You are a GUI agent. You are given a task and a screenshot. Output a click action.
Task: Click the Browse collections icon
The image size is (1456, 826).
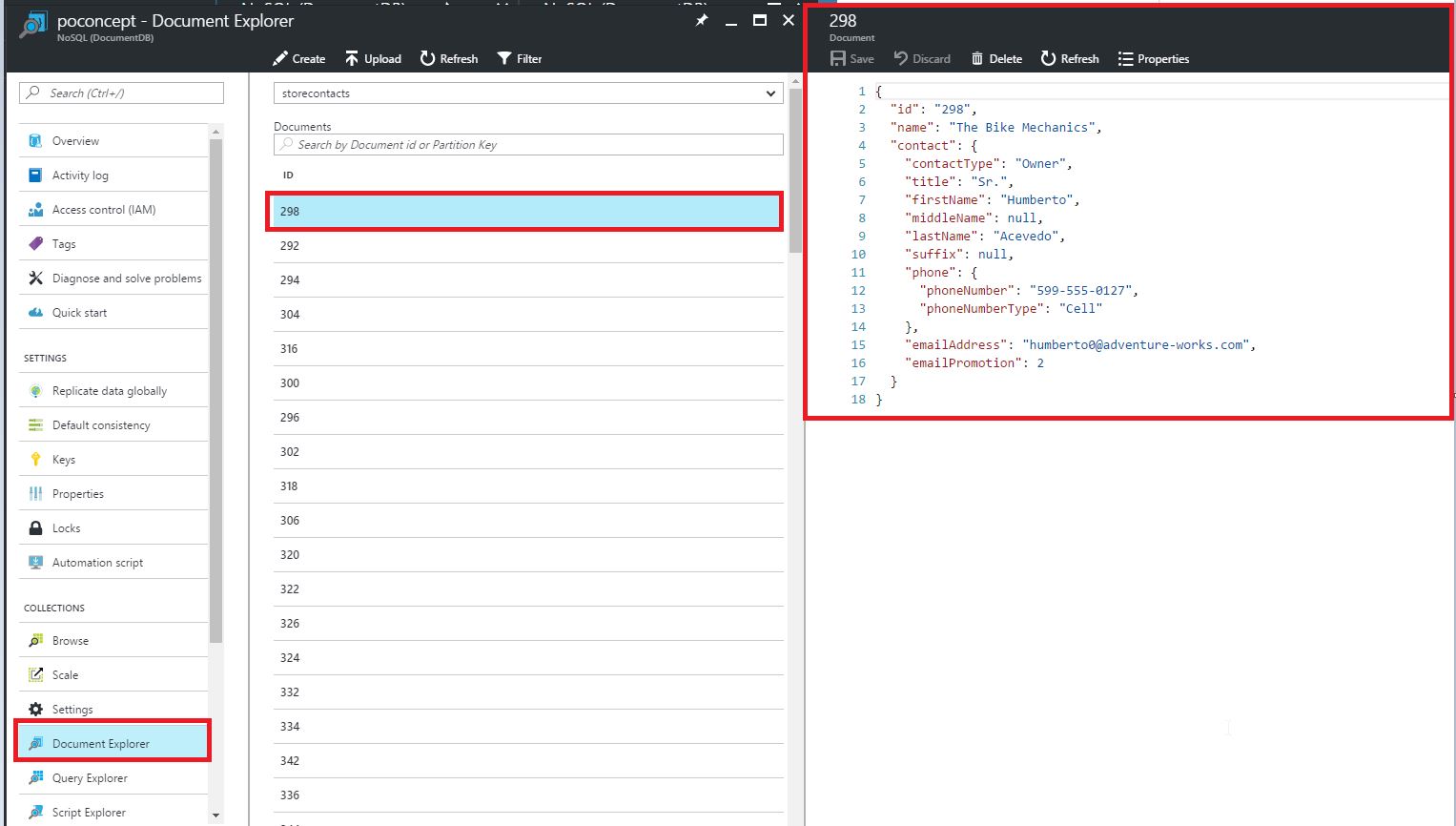point(35,641)
